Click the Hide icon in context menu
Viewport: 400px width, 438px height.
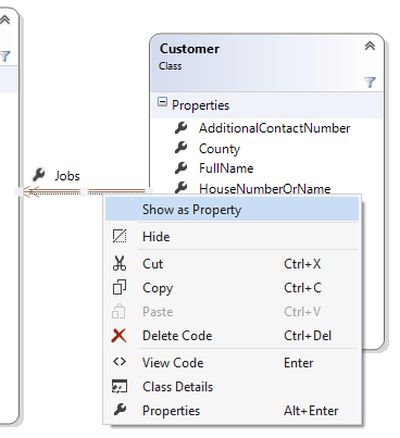click(119, 236)
